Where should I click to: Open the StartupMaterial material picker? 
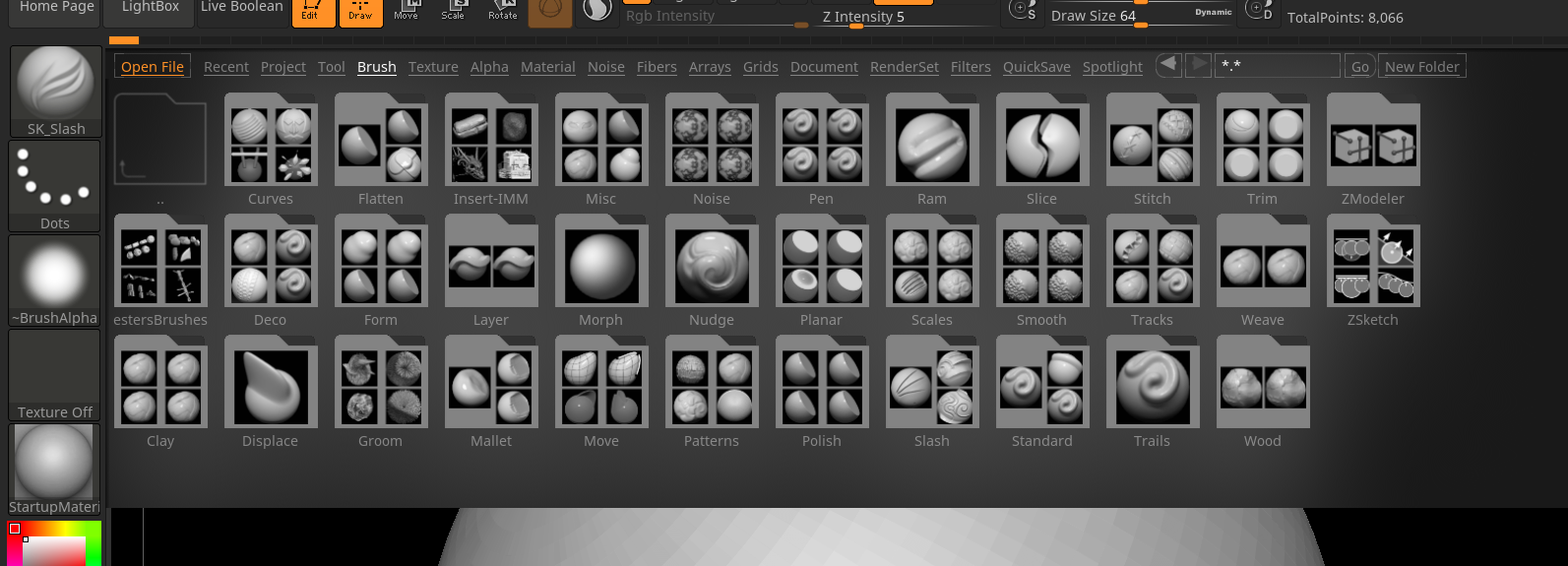pos(55,470)
